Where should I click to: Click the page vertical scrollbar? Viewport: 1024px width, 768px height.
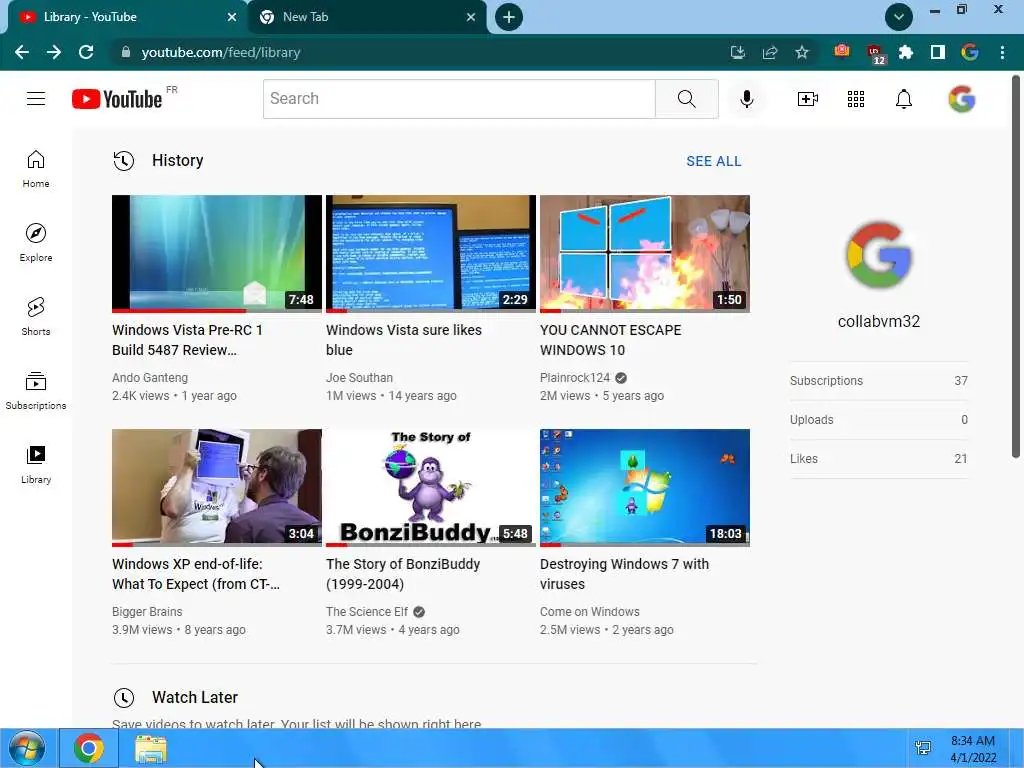click(1016, 266)
